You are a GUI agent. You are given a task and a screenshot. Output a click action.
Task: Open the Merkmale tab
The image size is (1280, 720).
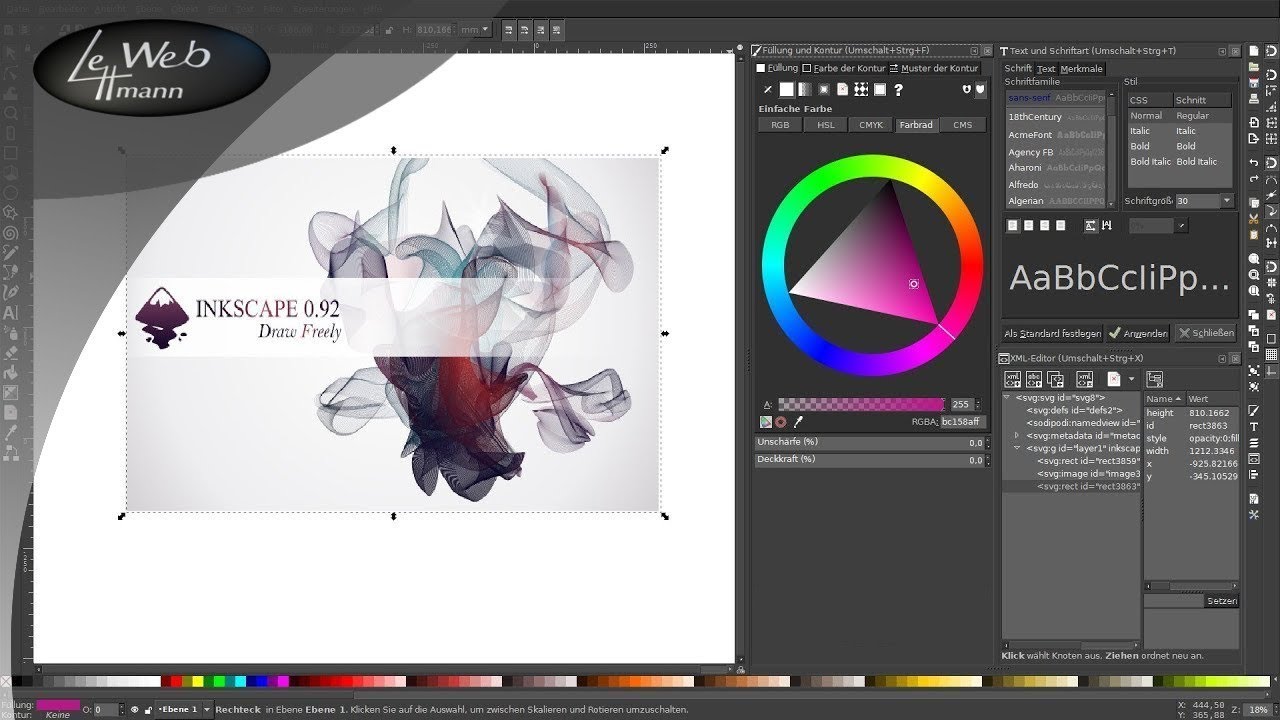[x=1082, y=69]
